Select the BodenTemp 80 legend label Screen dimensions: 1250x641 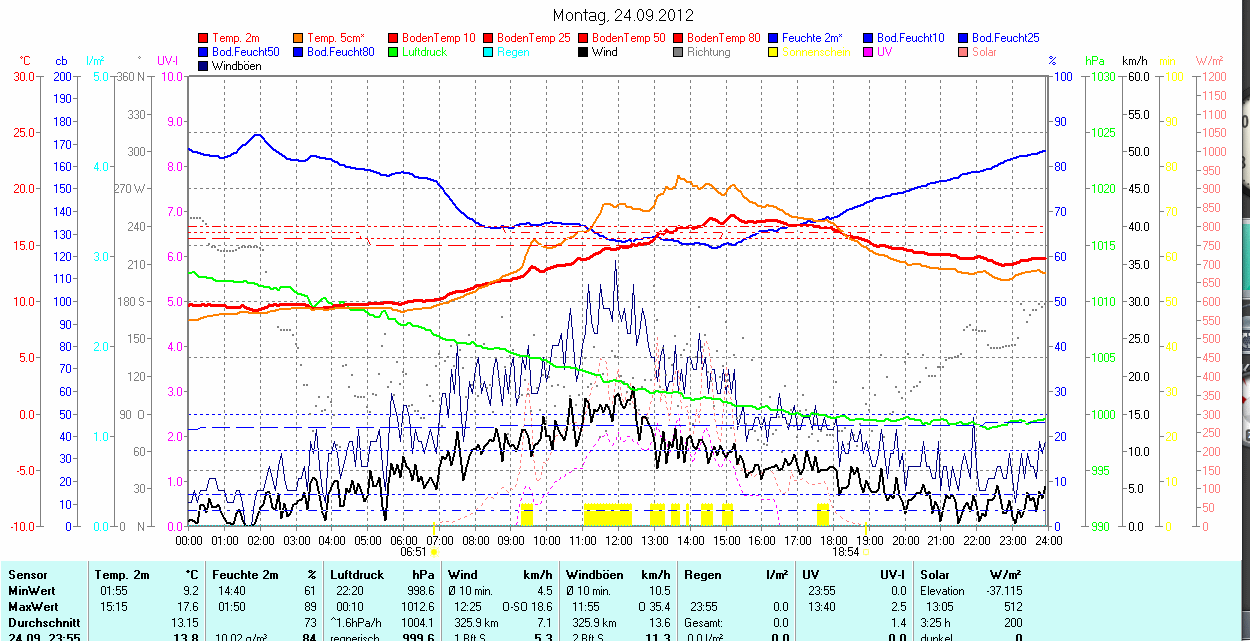click(724, 38)
